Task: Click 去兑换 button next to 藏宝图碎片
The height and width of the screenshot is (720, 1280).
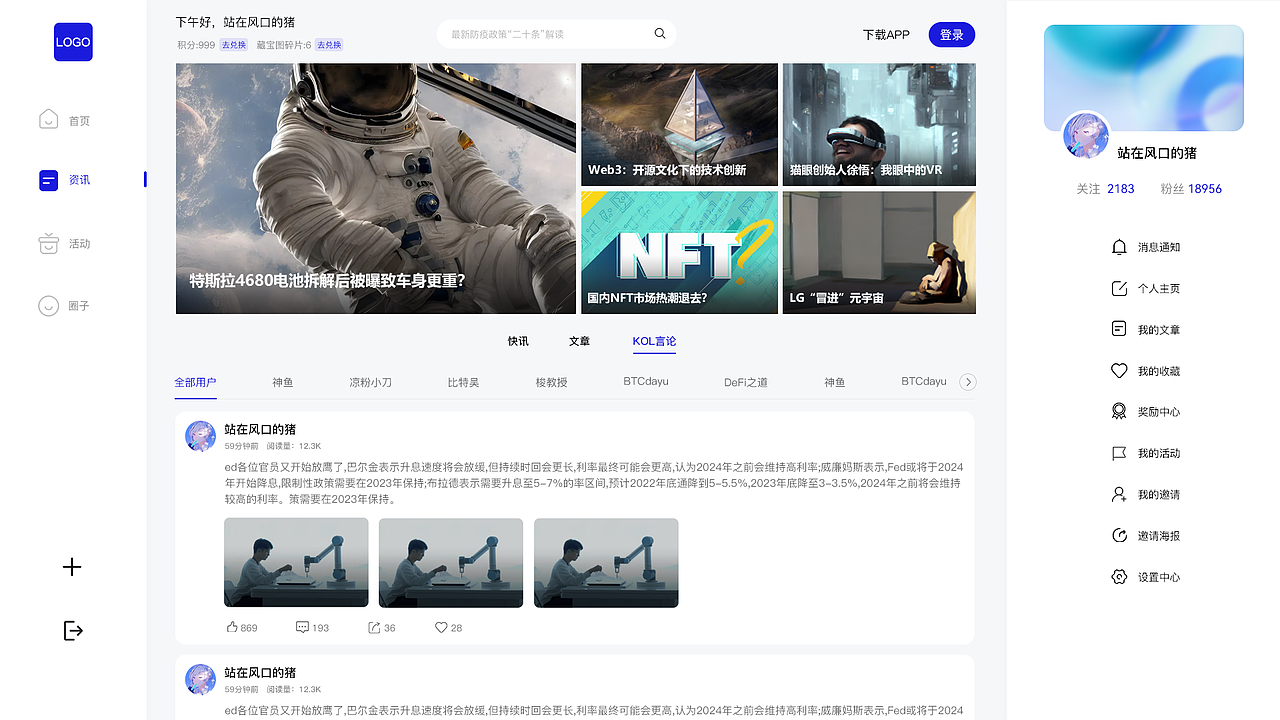Action: pos(329,45)
